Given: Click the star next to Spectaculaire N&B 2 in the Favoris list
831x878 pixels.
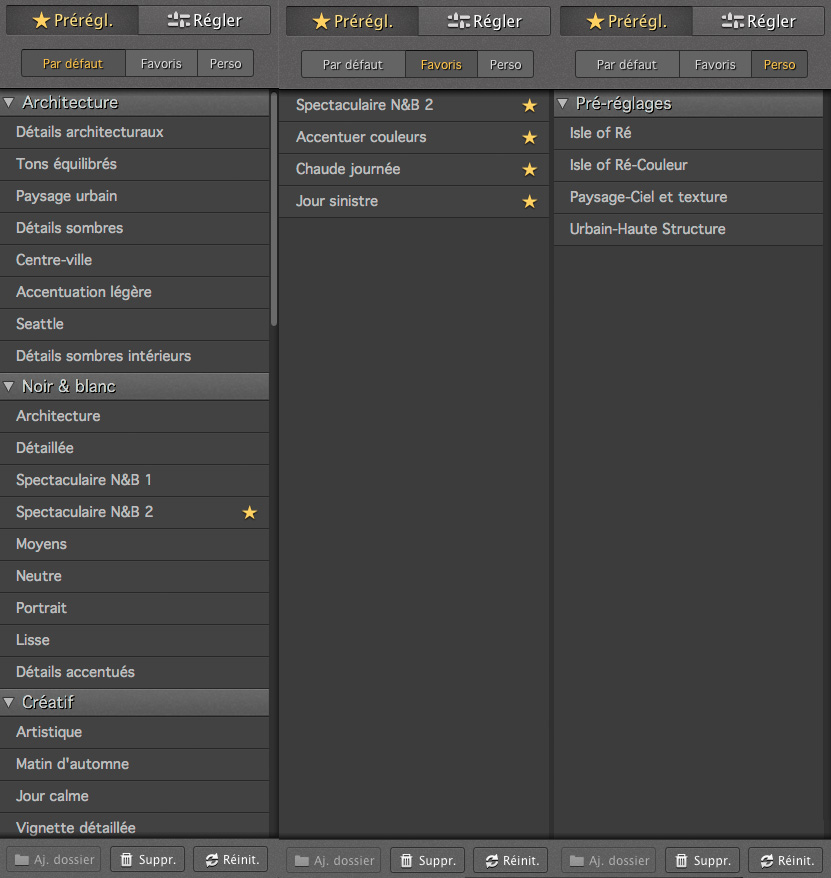Looking at the screenshot, I should [530, 105].
